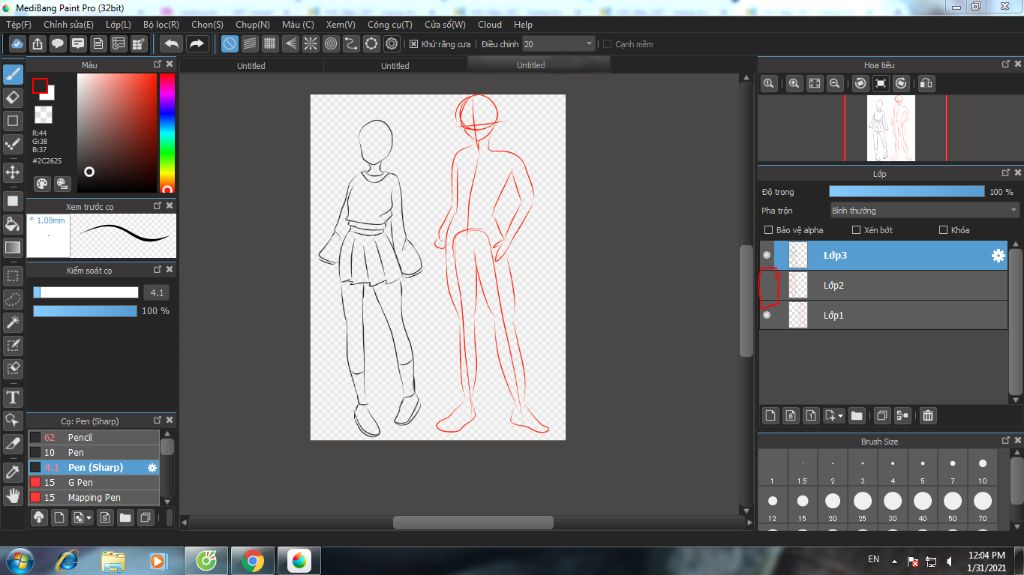The height and width of the screenshot is (575, 1024).
Task: Click the Navigator canvas thumbnail
Action: [891, 128]
